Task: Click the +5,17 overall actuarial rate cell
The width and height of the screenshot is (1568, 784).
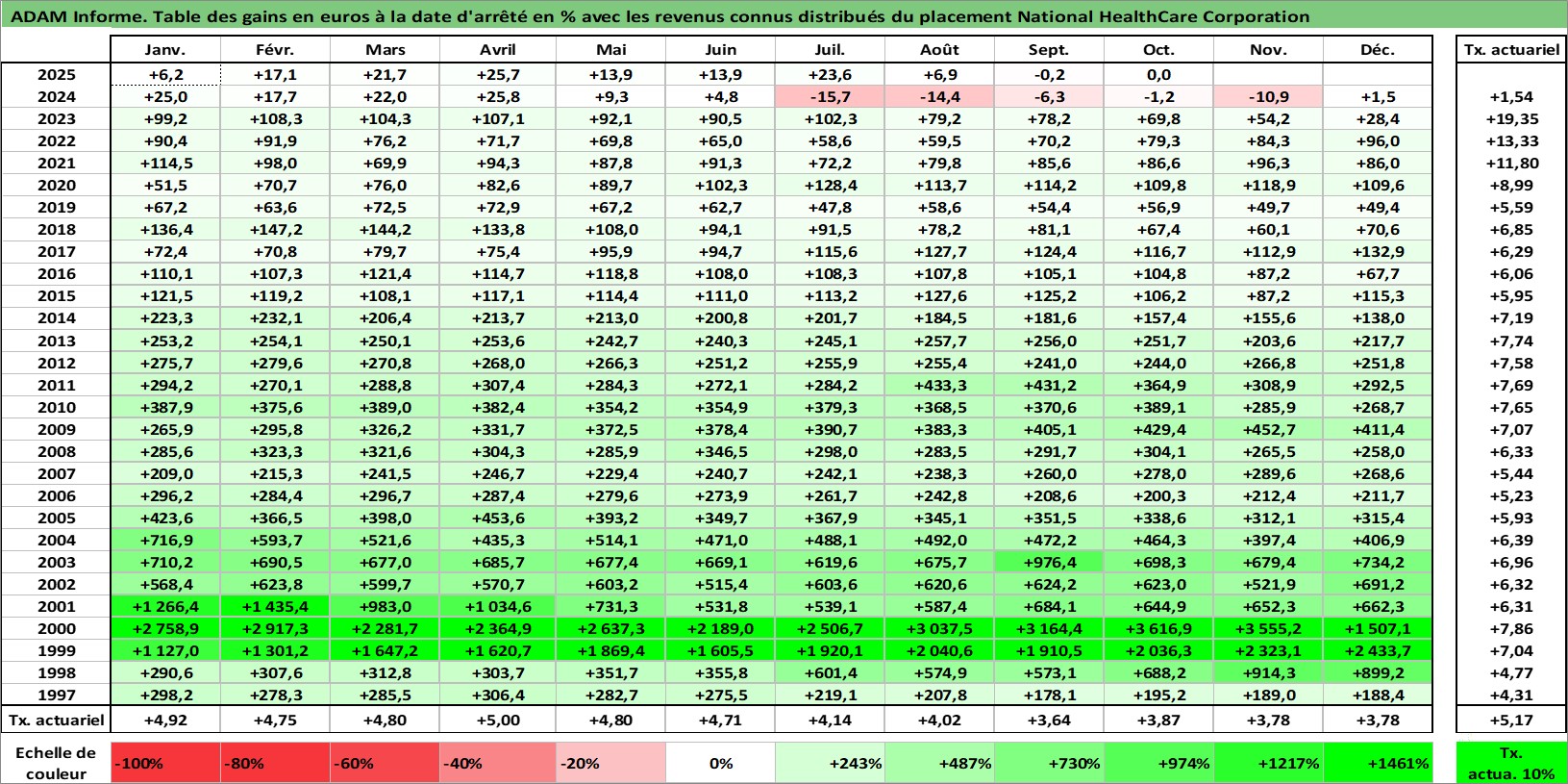Action: coord(1511,720)
